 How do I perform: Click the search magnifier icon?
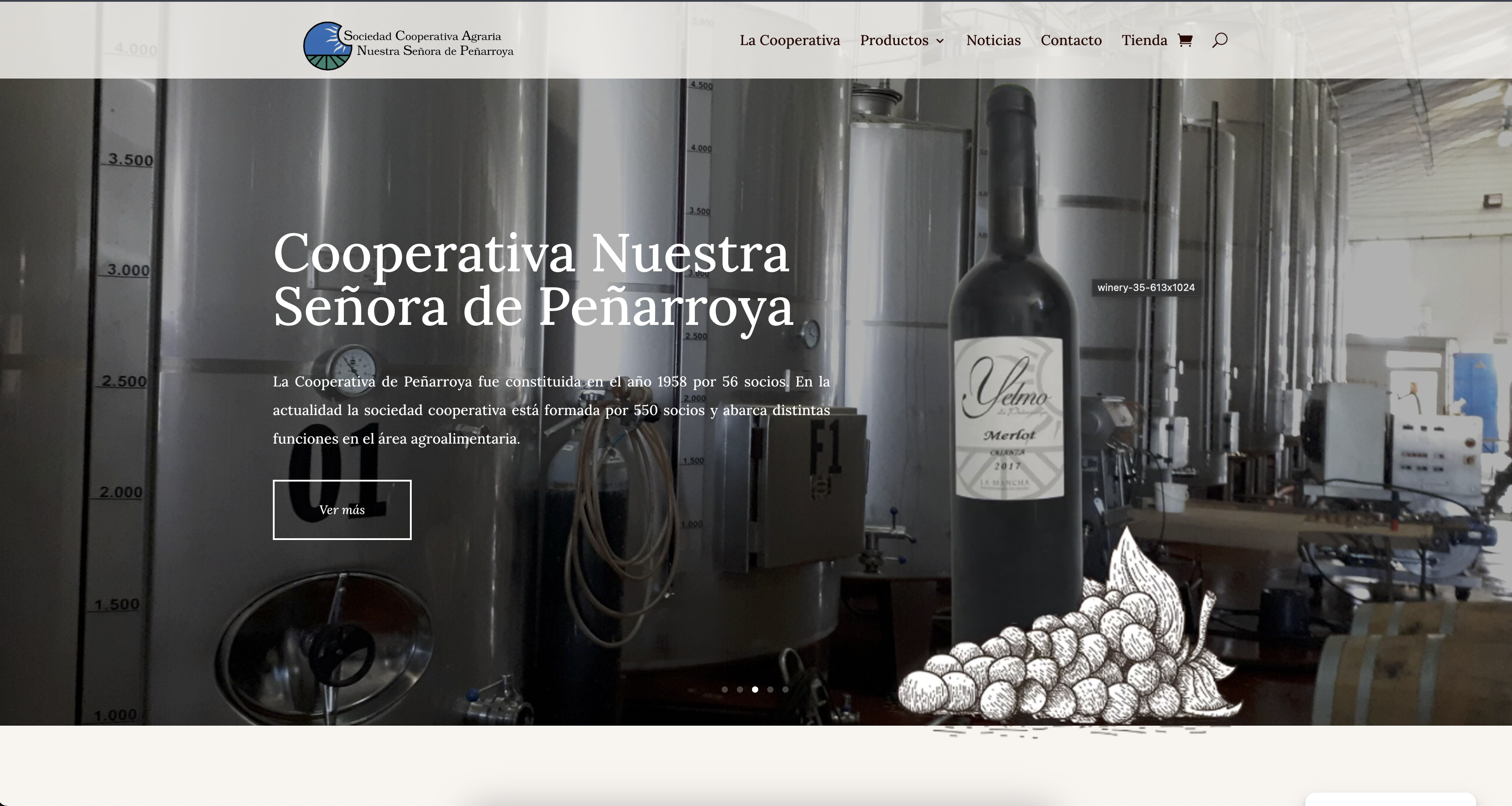click(x=1220, y=40)
